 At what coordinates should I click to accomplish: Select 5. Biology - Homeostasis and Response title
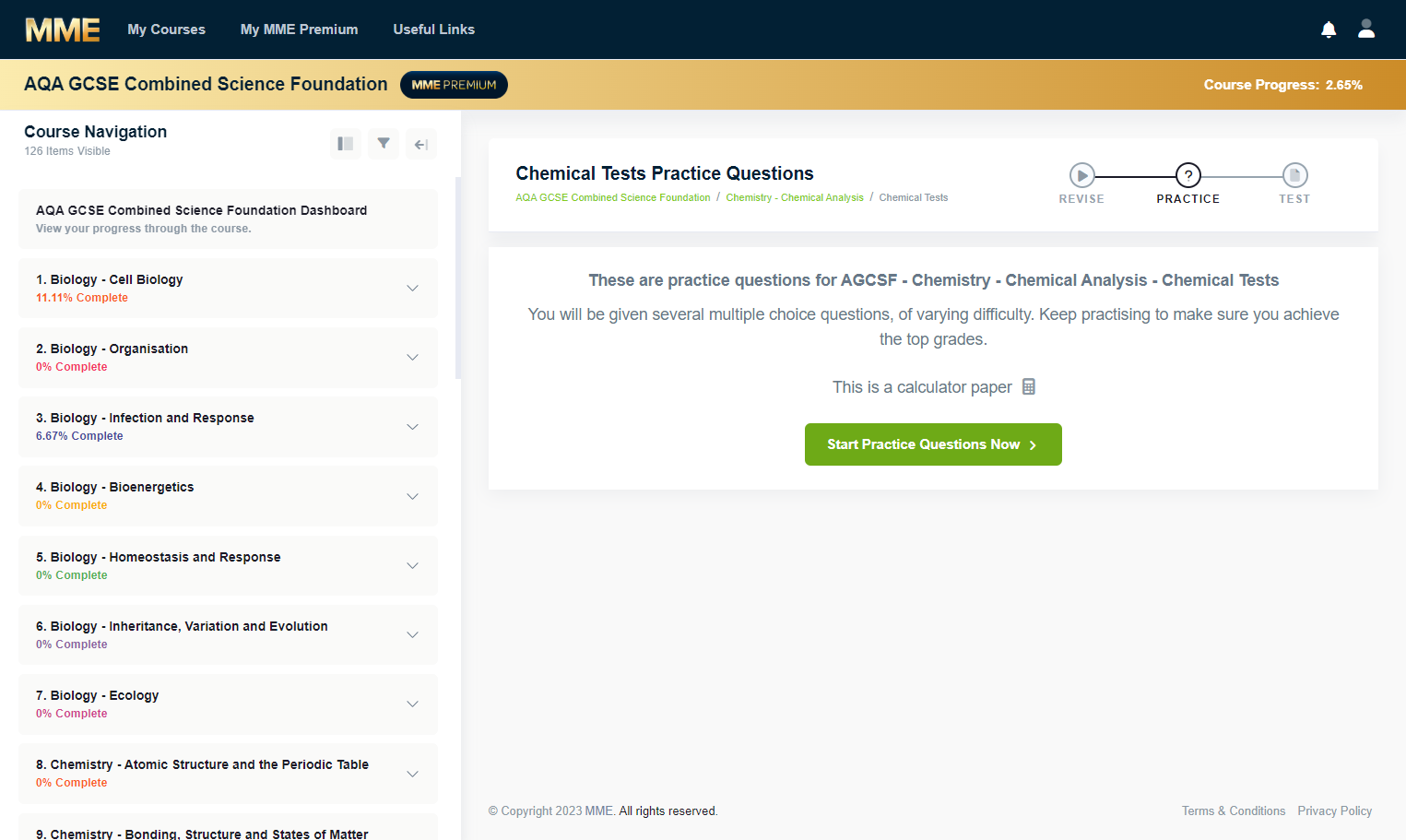[159, 557]
